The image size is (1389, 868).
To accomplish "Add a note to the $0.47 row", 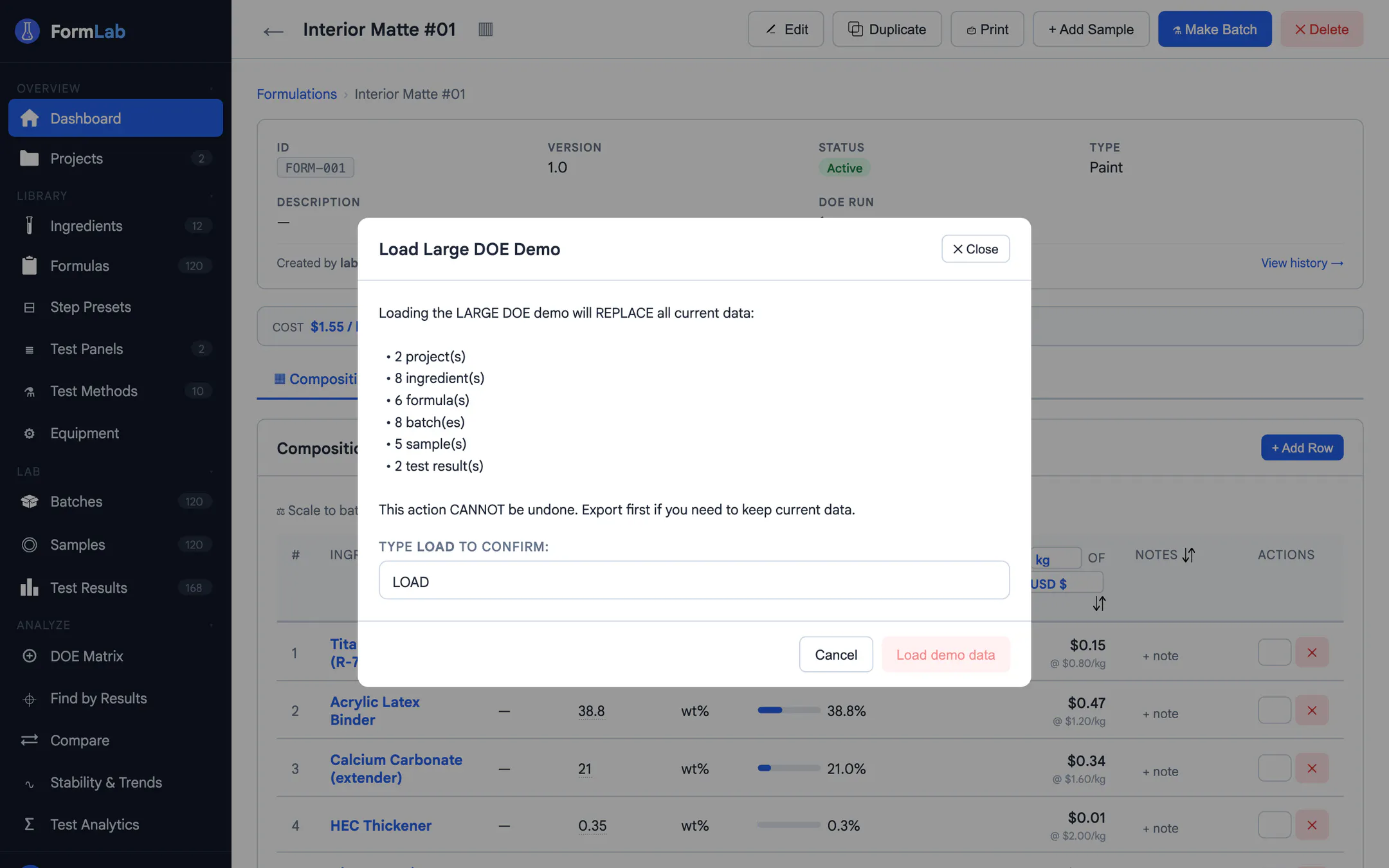I will point(1160,714).
